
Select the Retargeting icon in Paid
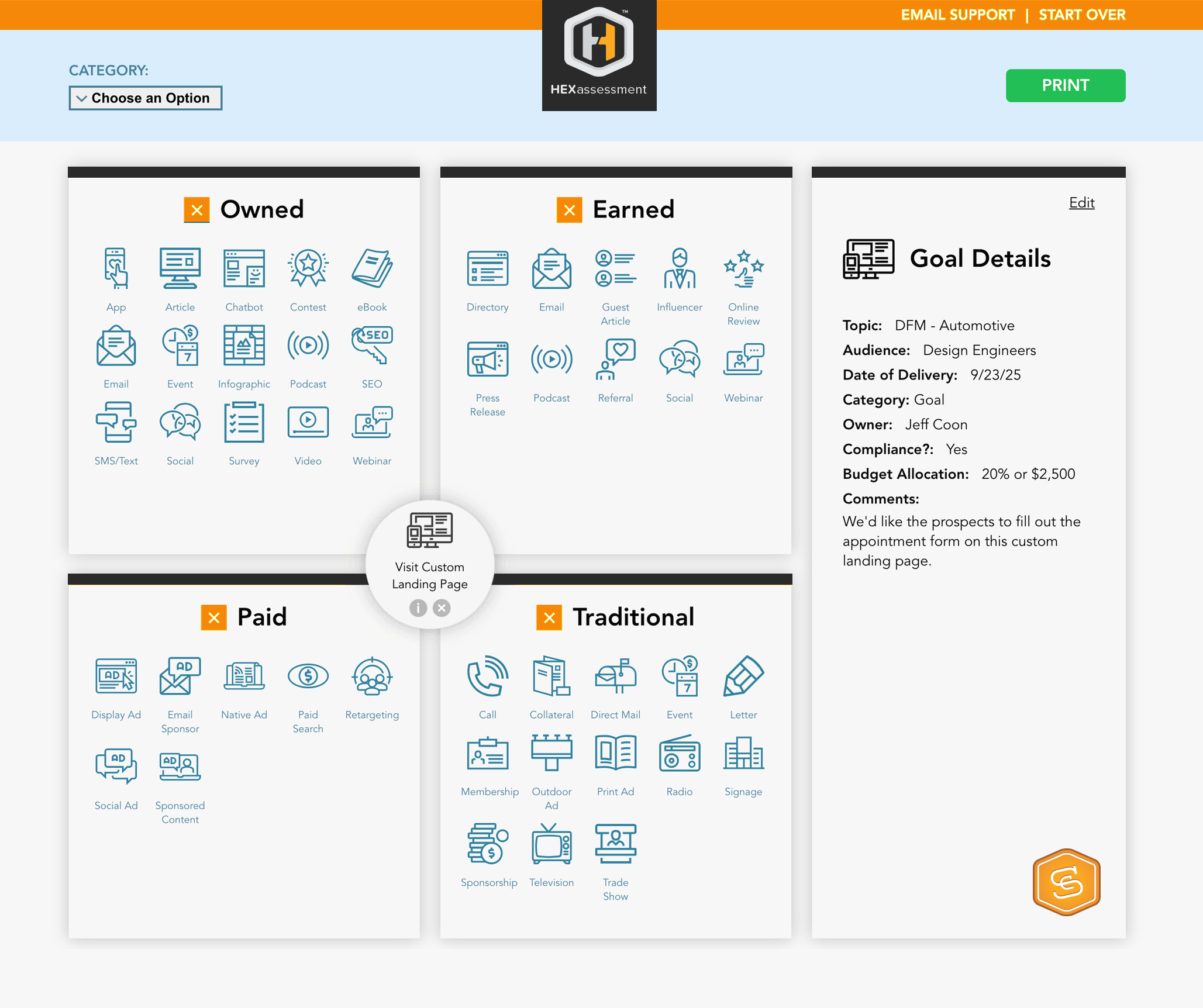coord(372,676)
